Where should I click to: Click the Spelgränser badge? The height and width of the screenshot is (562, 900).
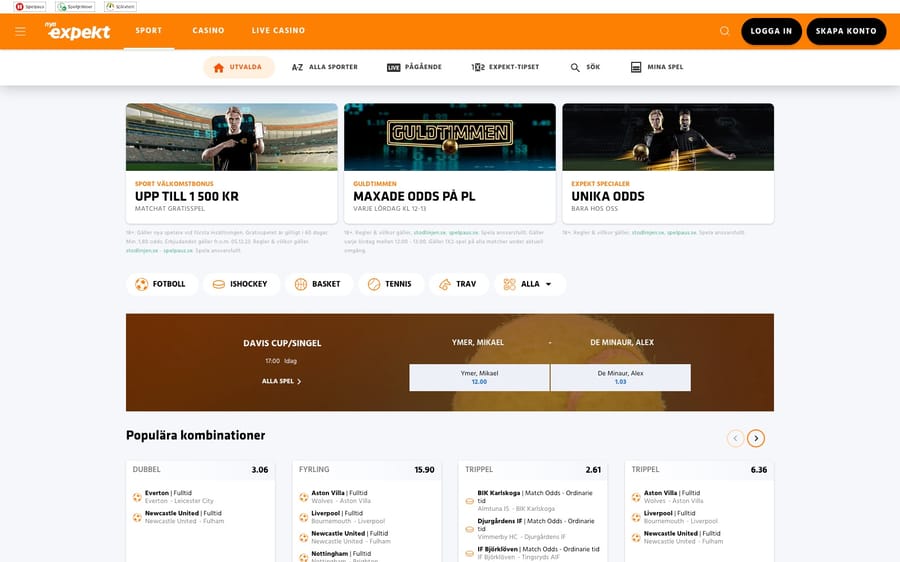[75, 7]
